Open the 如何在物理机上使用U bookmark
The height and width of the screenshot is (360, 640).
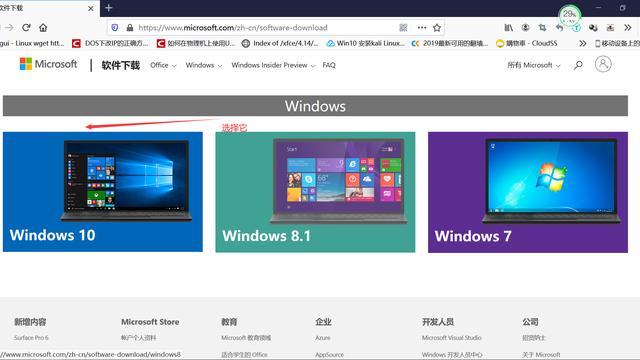(196, 43)
